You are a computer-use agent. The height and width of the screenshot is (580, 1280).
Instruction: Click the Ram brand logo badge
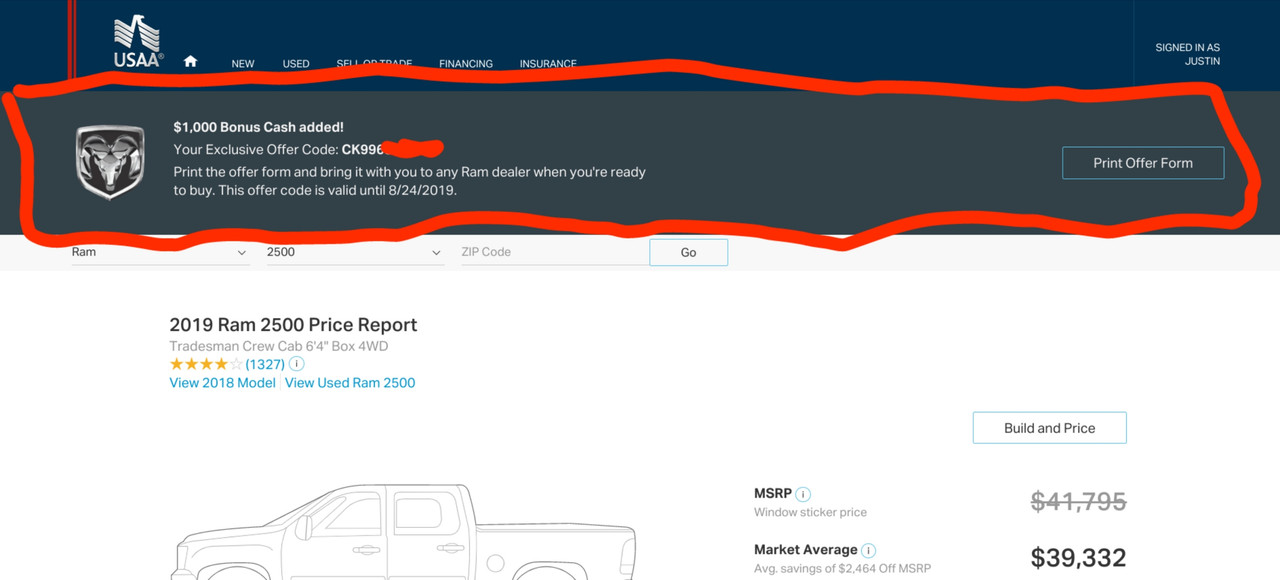point(111,163)
